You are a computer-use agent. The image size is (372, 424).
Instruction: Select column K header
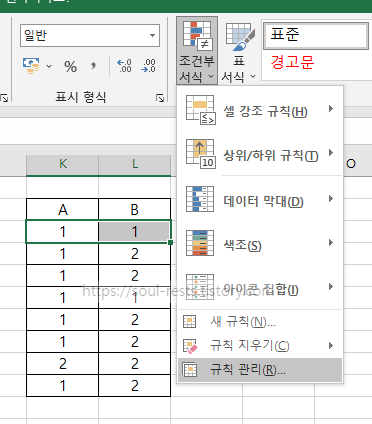tap(62, 164)
